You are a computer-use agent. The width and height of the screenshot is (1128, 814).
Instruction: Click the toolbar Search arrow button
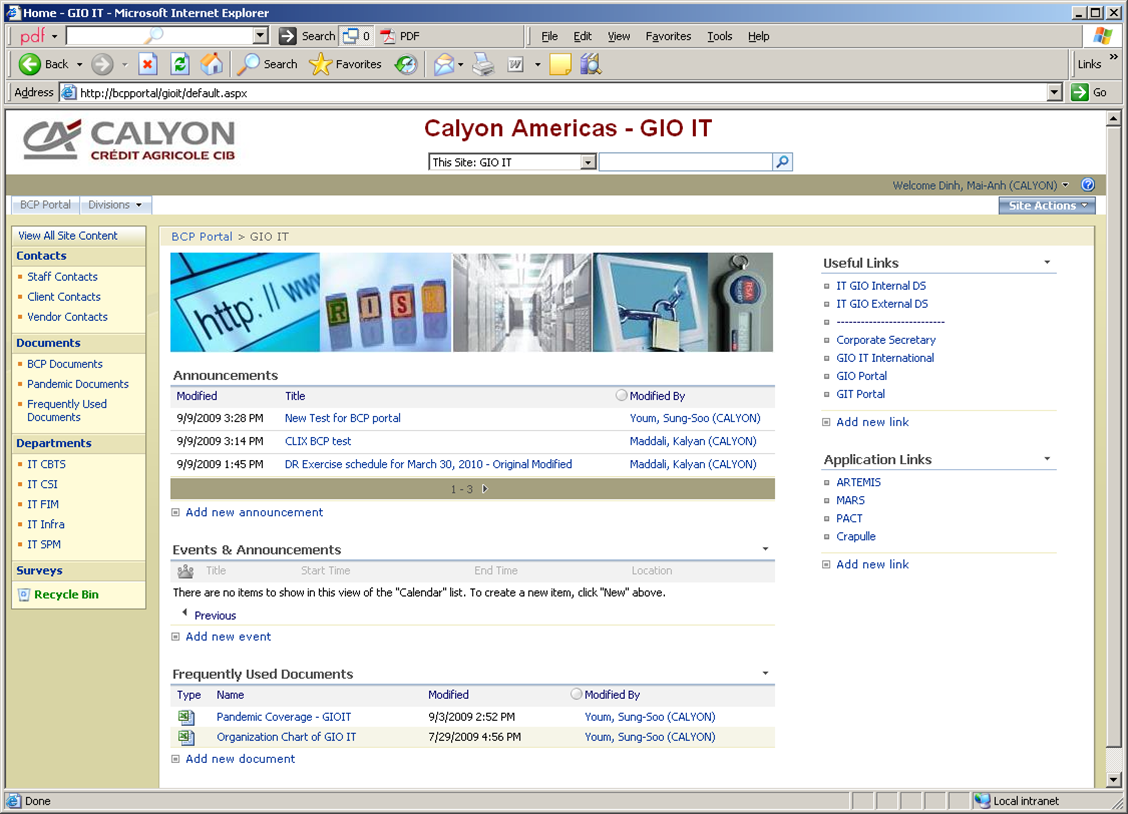(288, 36)
